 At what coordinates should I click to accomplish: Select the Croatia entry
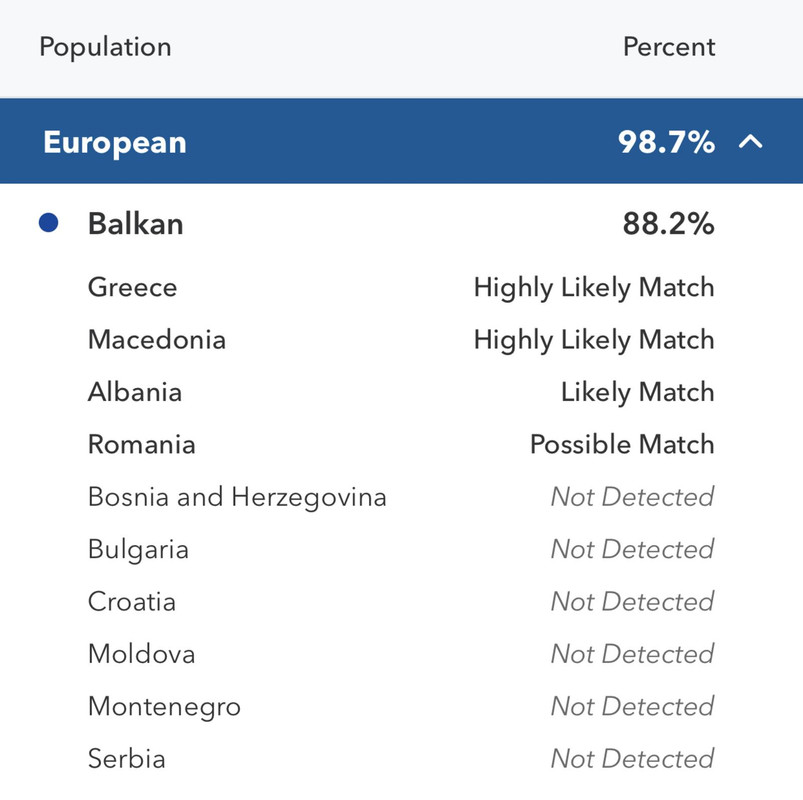coord(132,602)
